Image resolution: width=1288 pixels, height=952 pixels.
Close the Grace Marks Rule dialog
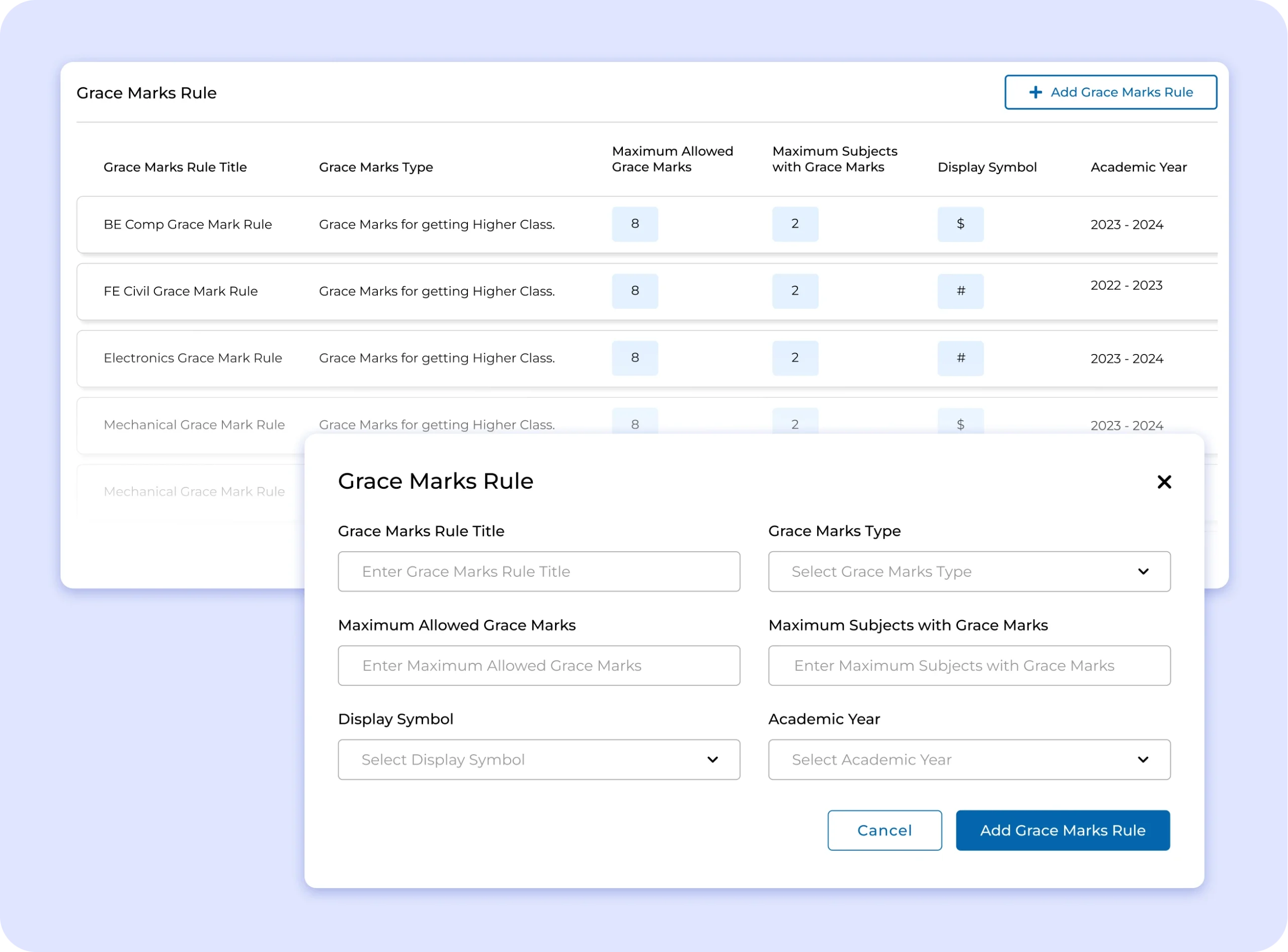(x=1164, y=482)
